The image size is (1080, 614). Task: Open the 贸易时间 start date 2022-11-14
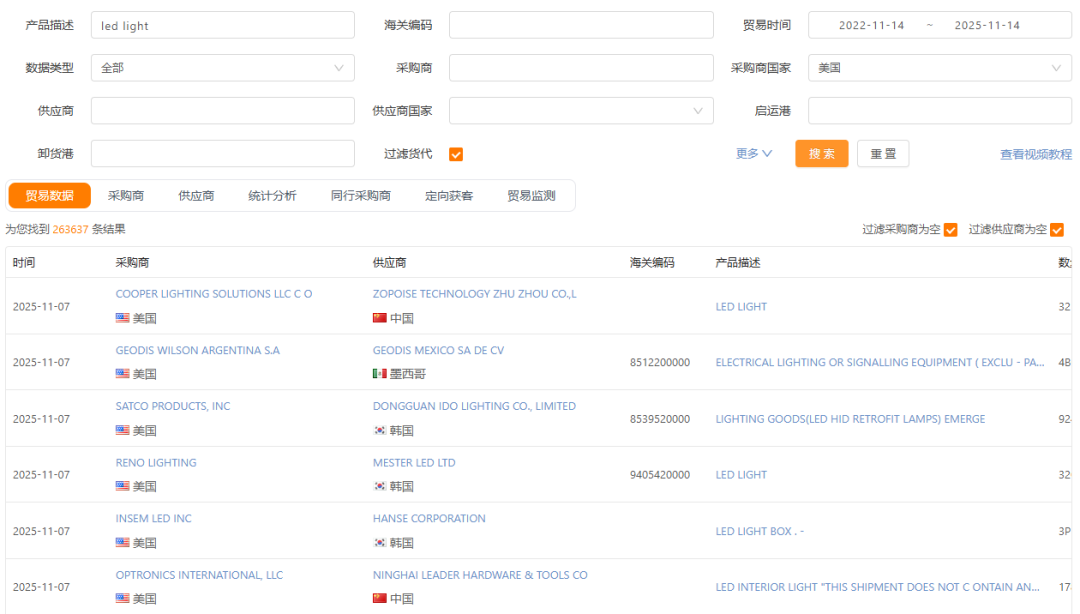pyautogui.click(x=871, y=25)
